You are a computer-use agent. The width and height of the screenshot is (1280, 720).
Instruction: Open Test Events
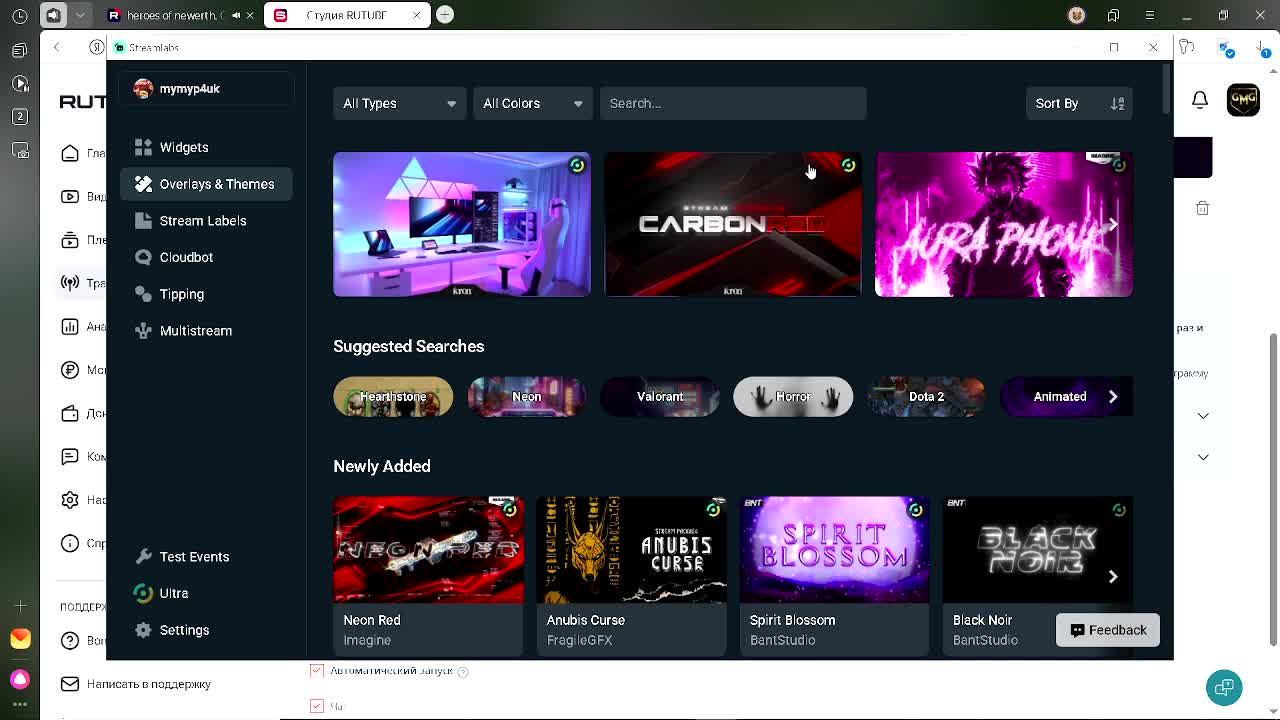pyautogui.click(x=194, y=557)
